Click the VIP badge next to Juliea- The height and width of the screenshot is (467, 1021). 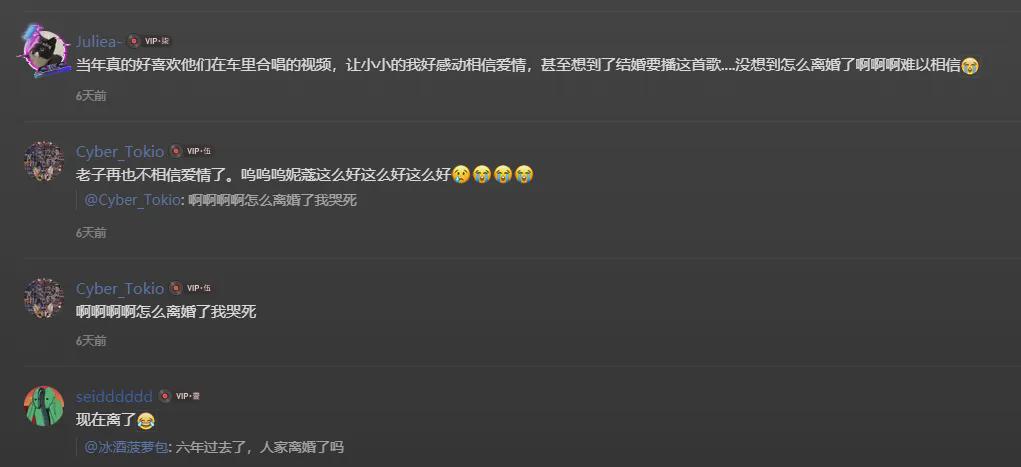pos(157,41)
